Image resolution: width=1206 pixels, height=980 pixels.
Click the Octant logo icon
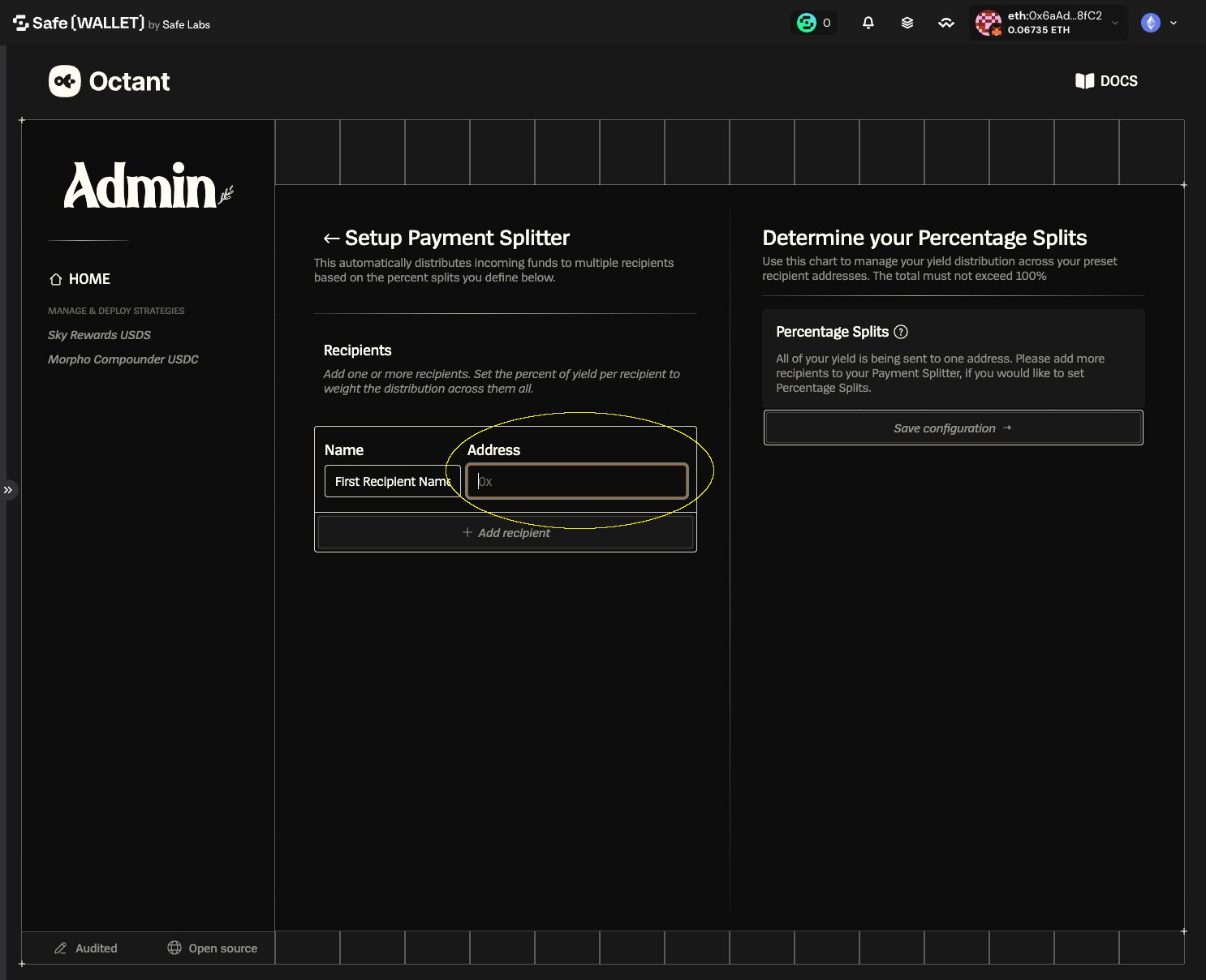[65, 81]
